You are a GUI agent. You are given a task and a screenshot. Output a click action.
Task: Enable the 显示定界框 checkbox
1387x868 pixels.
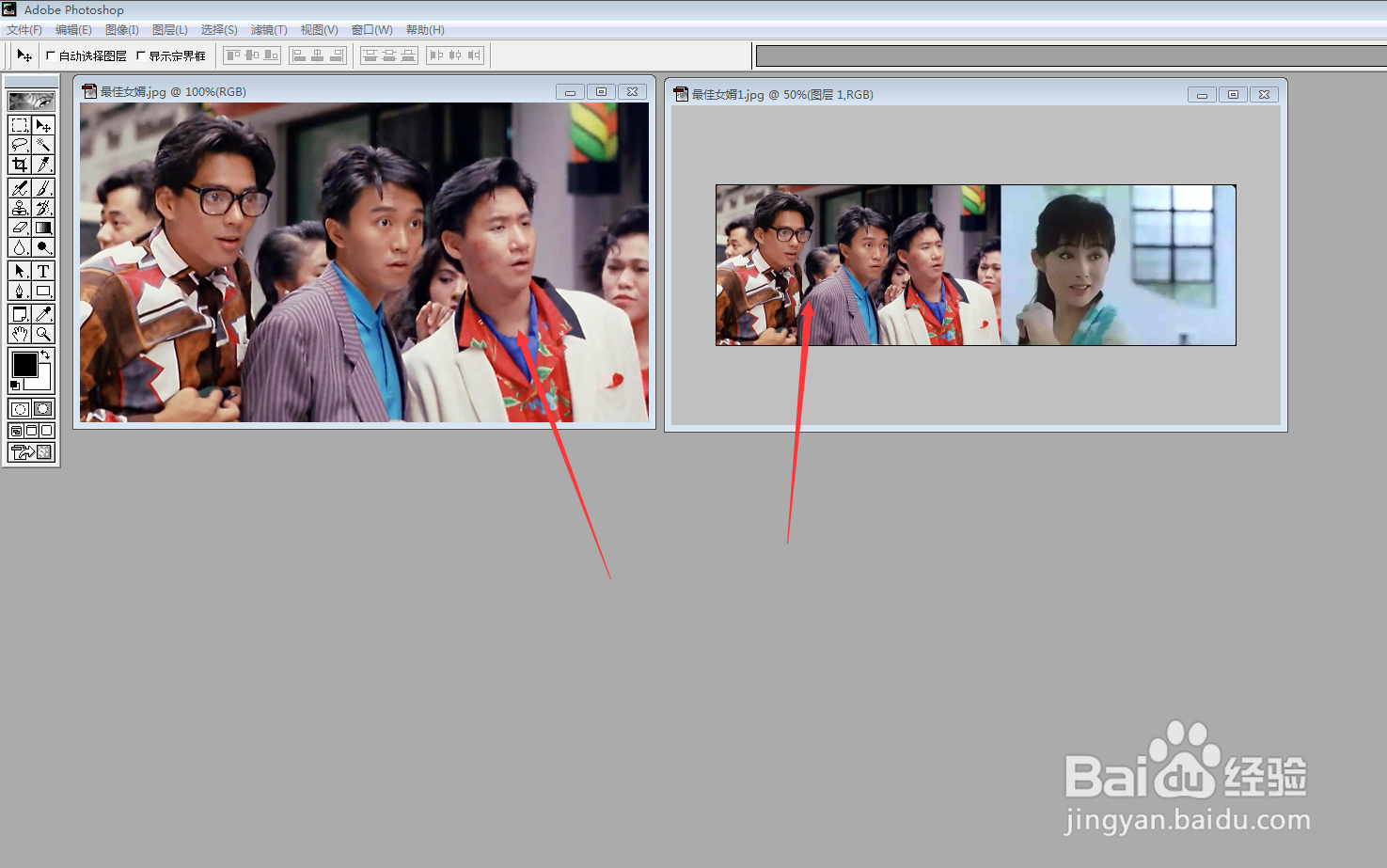click(141, 55)
